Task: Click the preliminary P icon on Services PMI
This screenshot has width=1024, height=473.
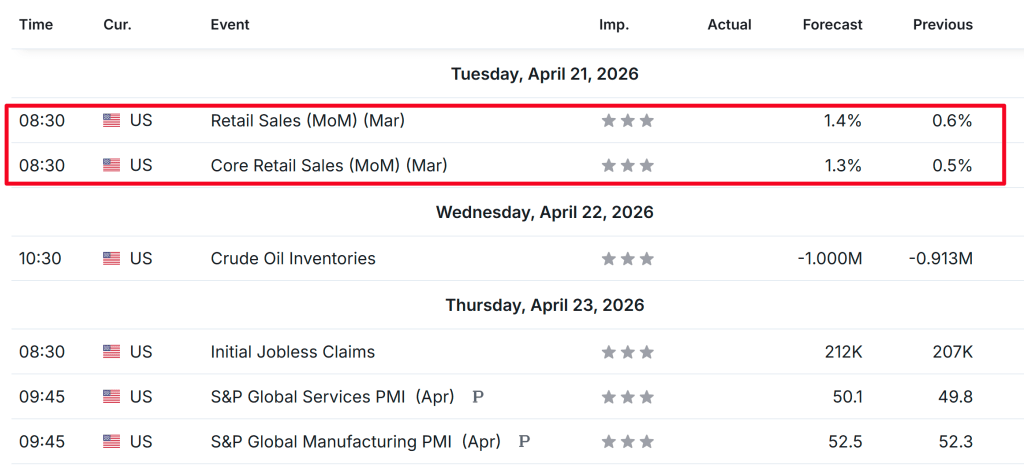Action: (477, 397)
